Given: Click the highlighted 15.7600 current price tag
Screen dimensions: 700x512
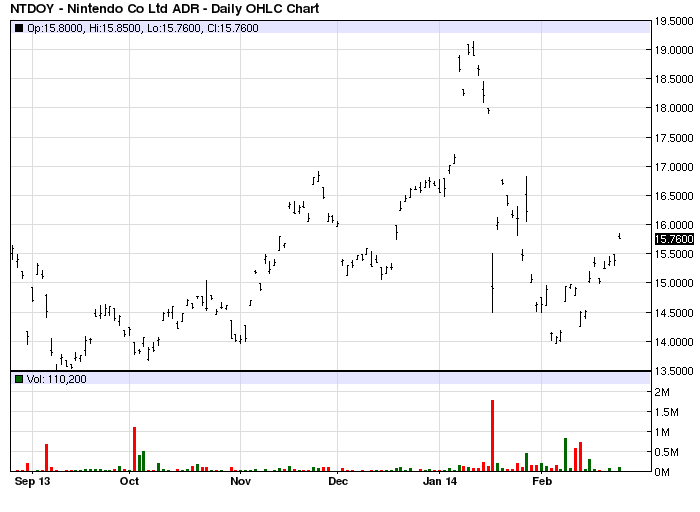Looking at the screenshot, I should [x=674, y=239].
